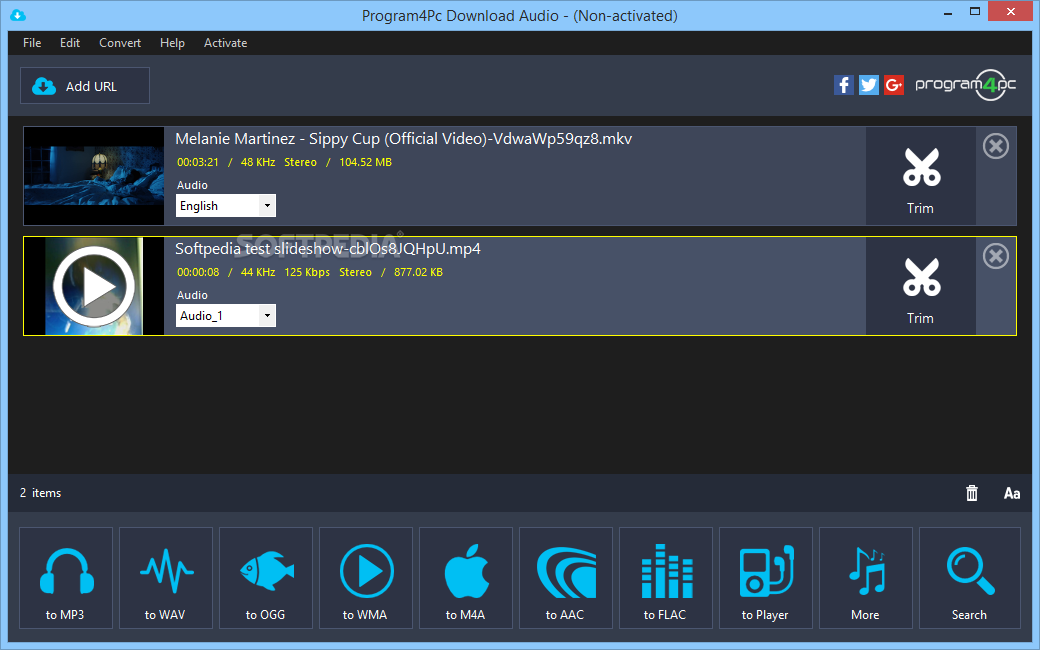Click the 104.52 MB size value
The image size is (1040, 650).
point(365,162)
